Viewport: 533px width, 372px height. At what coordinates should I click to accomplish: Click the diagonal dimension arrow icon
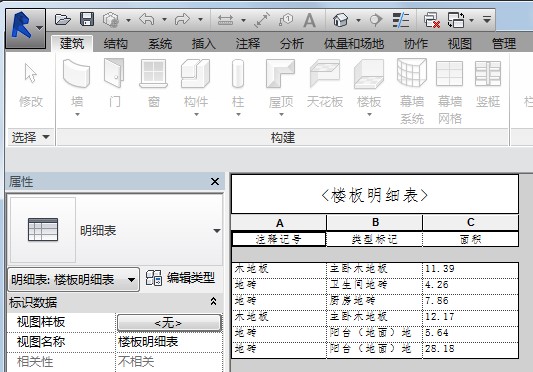262,20
